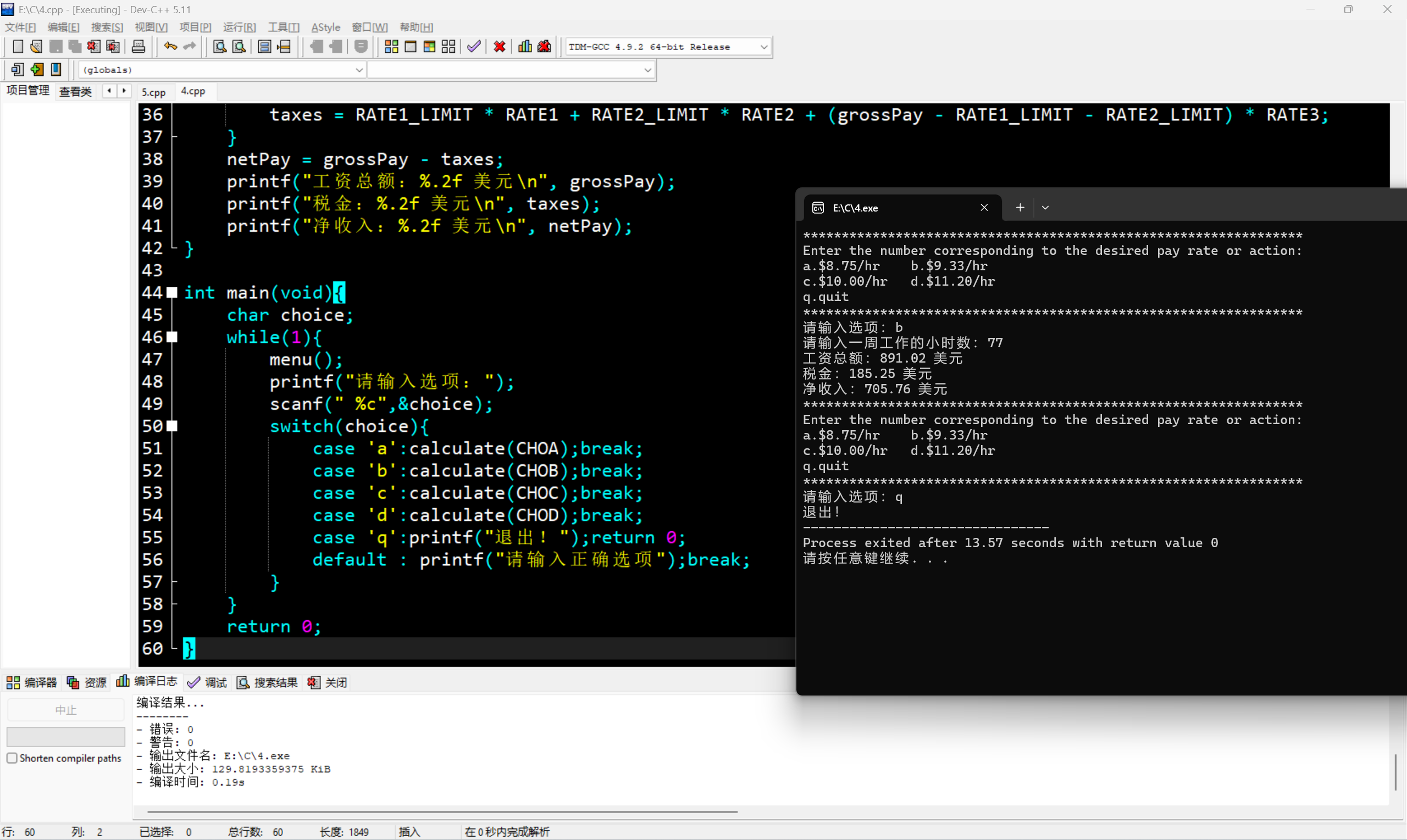The image size is (1407, 840).
Task: Click the Compile grid icon in toolbar
Action: tap(391, 47)
